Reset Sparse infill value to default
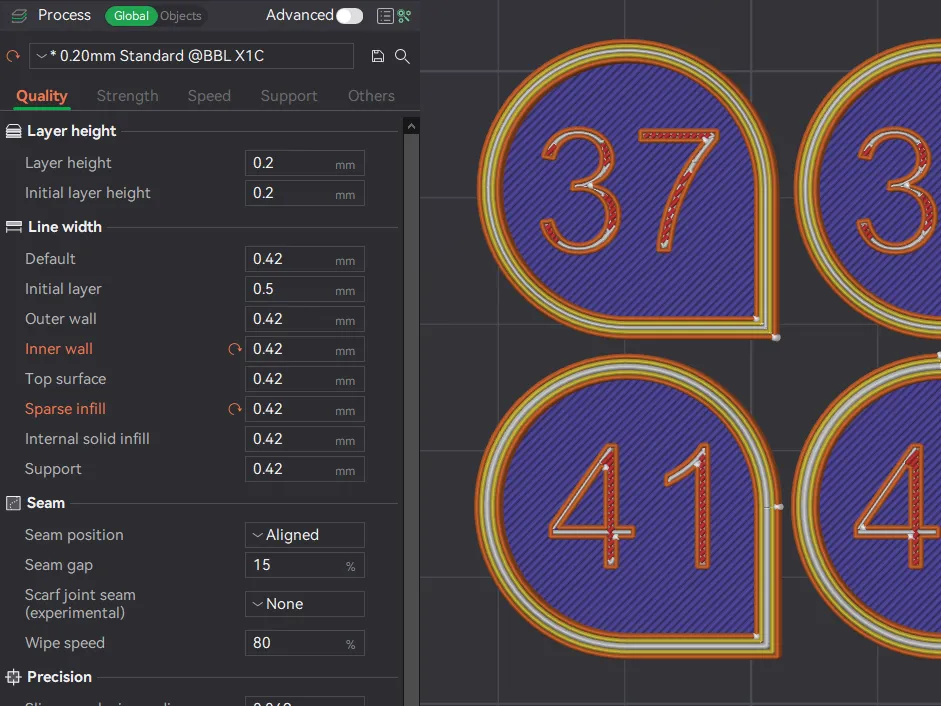 point(235,409)
